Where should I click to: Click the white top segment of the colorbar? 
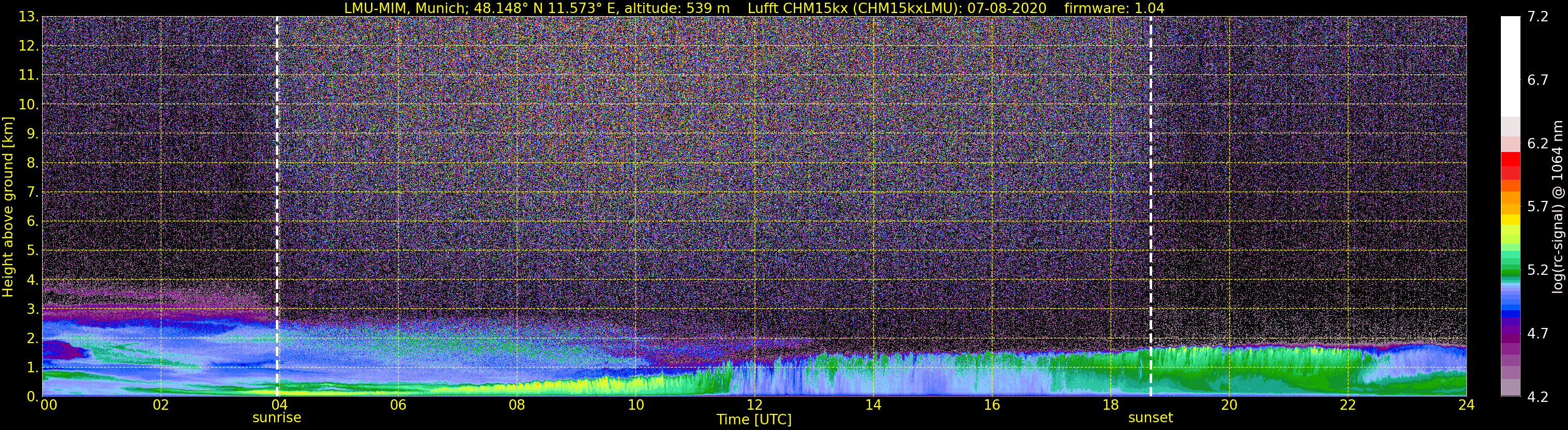point(1510,67)
